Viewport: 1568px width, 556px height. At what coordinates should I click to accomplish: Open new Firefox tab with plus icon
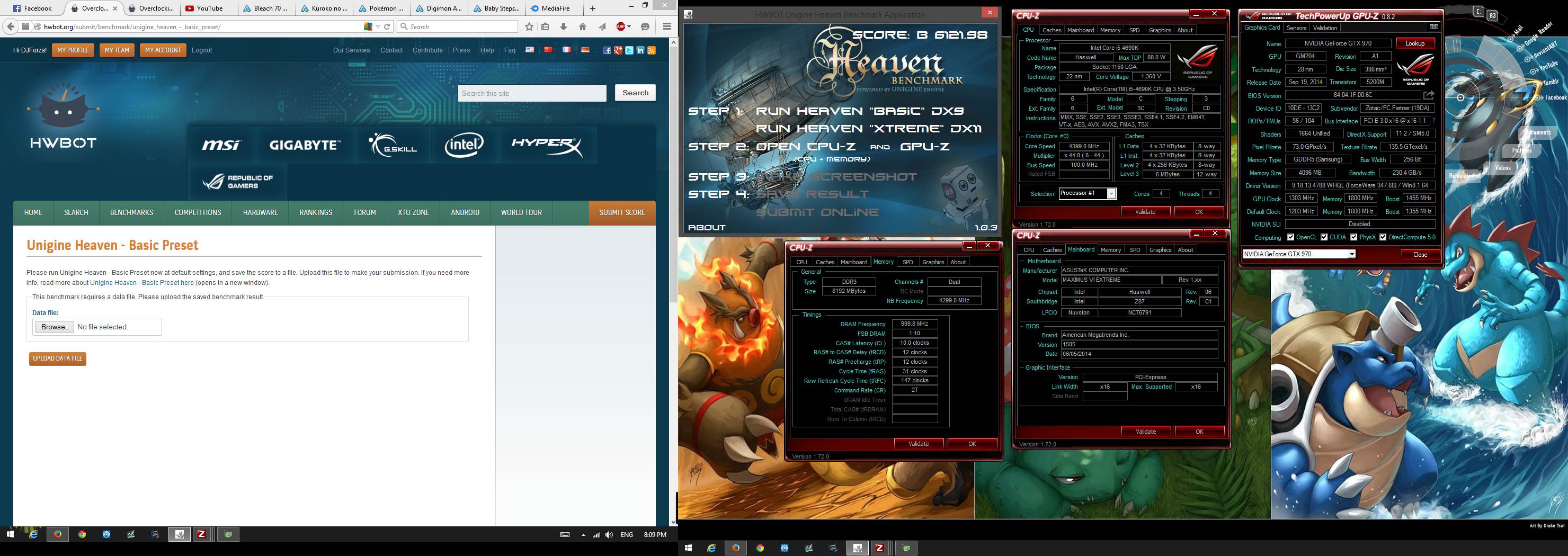593,8
